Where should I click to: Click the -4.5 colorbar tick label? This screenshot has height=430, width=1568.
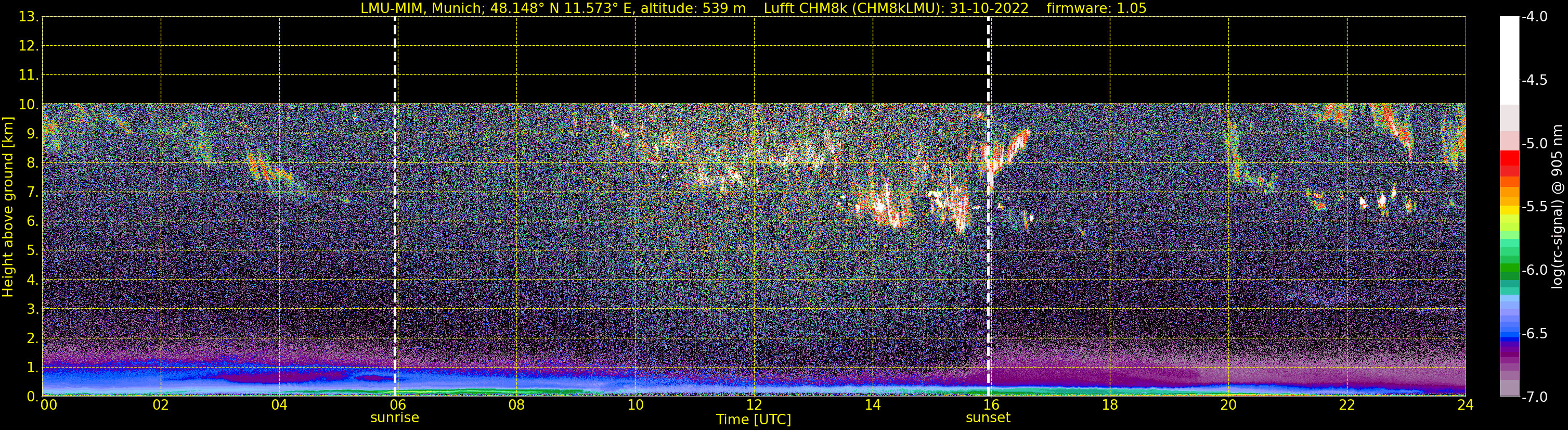click(x=1534, y=80)
